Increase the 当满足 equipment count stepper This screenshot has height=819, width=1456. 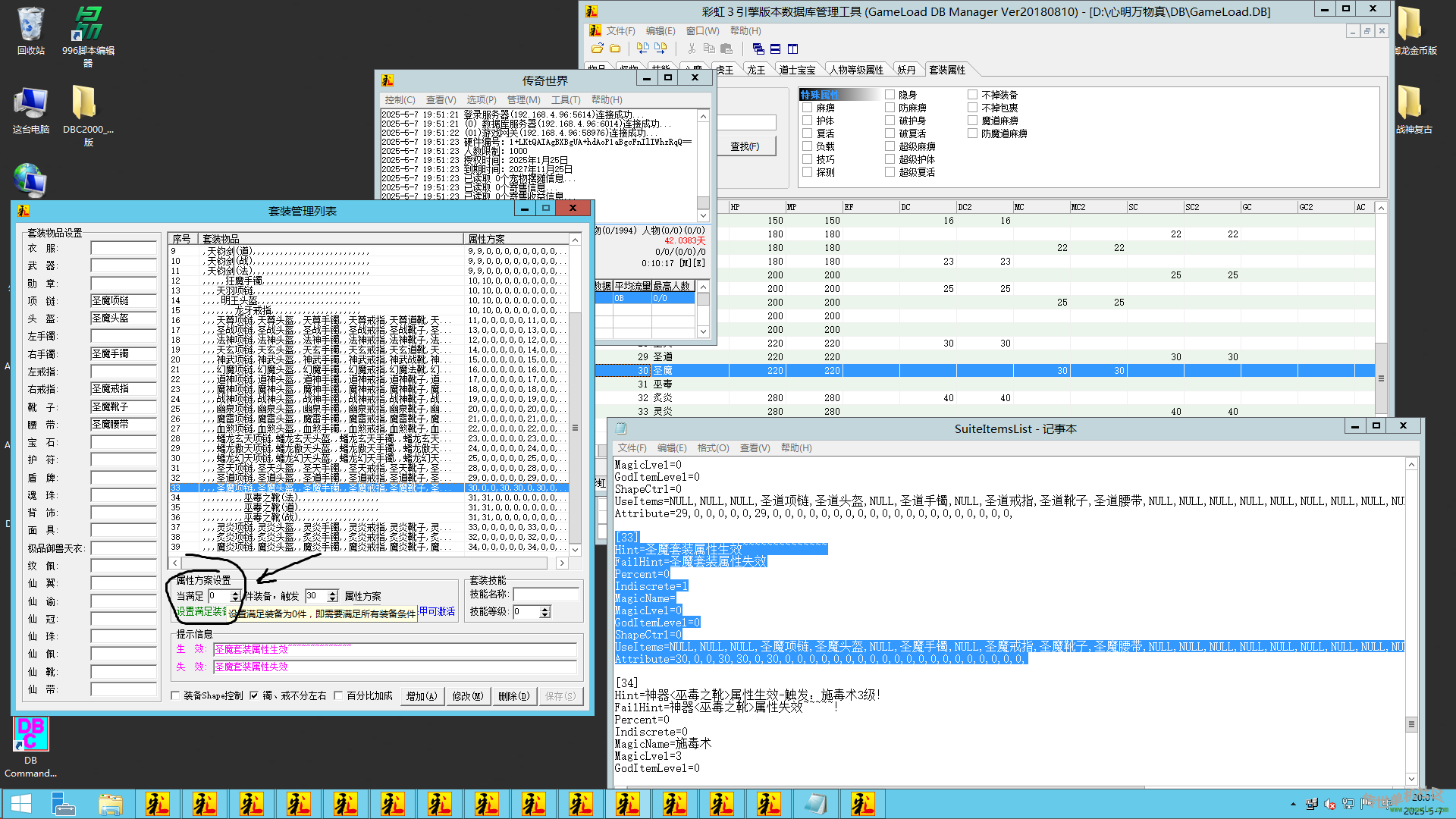click(x=236, y=593)
